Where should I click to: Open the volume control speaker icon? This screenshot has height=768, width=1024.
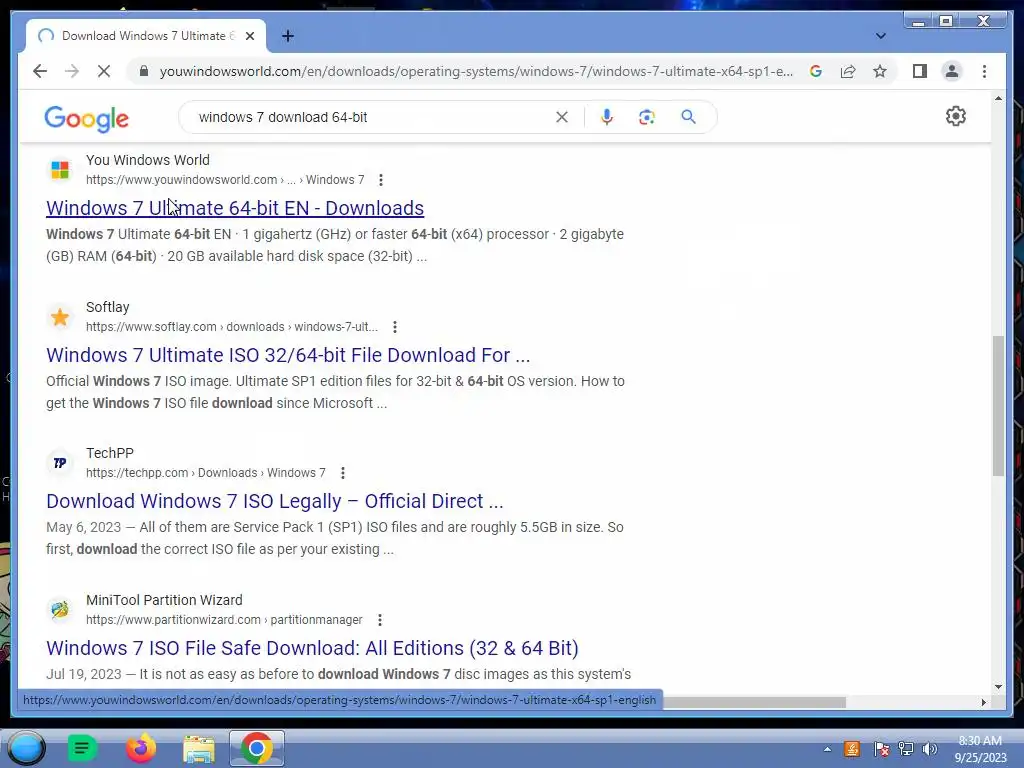tap(930, 749)
